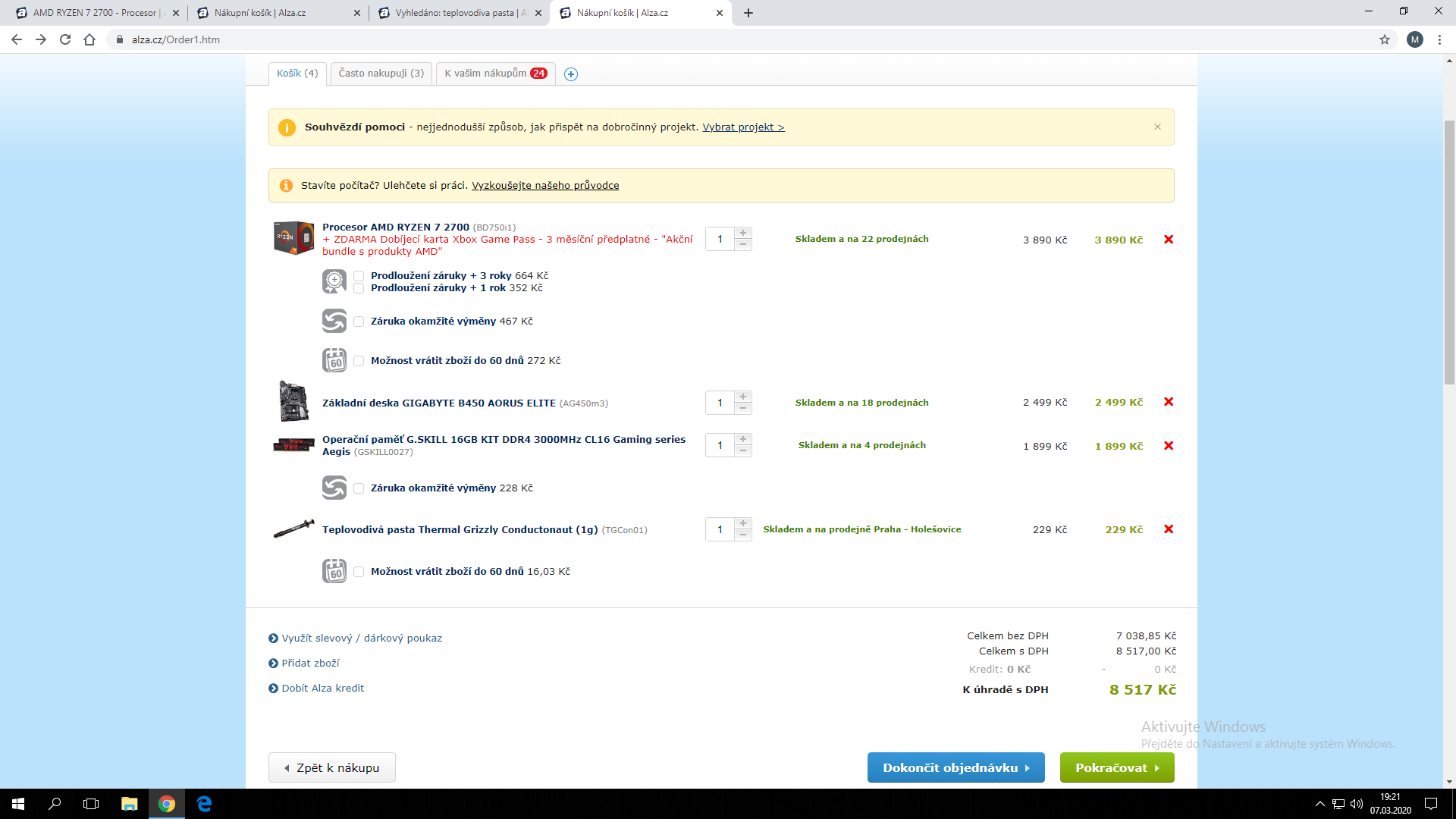This screenshot has height=819, width=1456.
Task: Open the browser home page
Action: click(89, 39)
